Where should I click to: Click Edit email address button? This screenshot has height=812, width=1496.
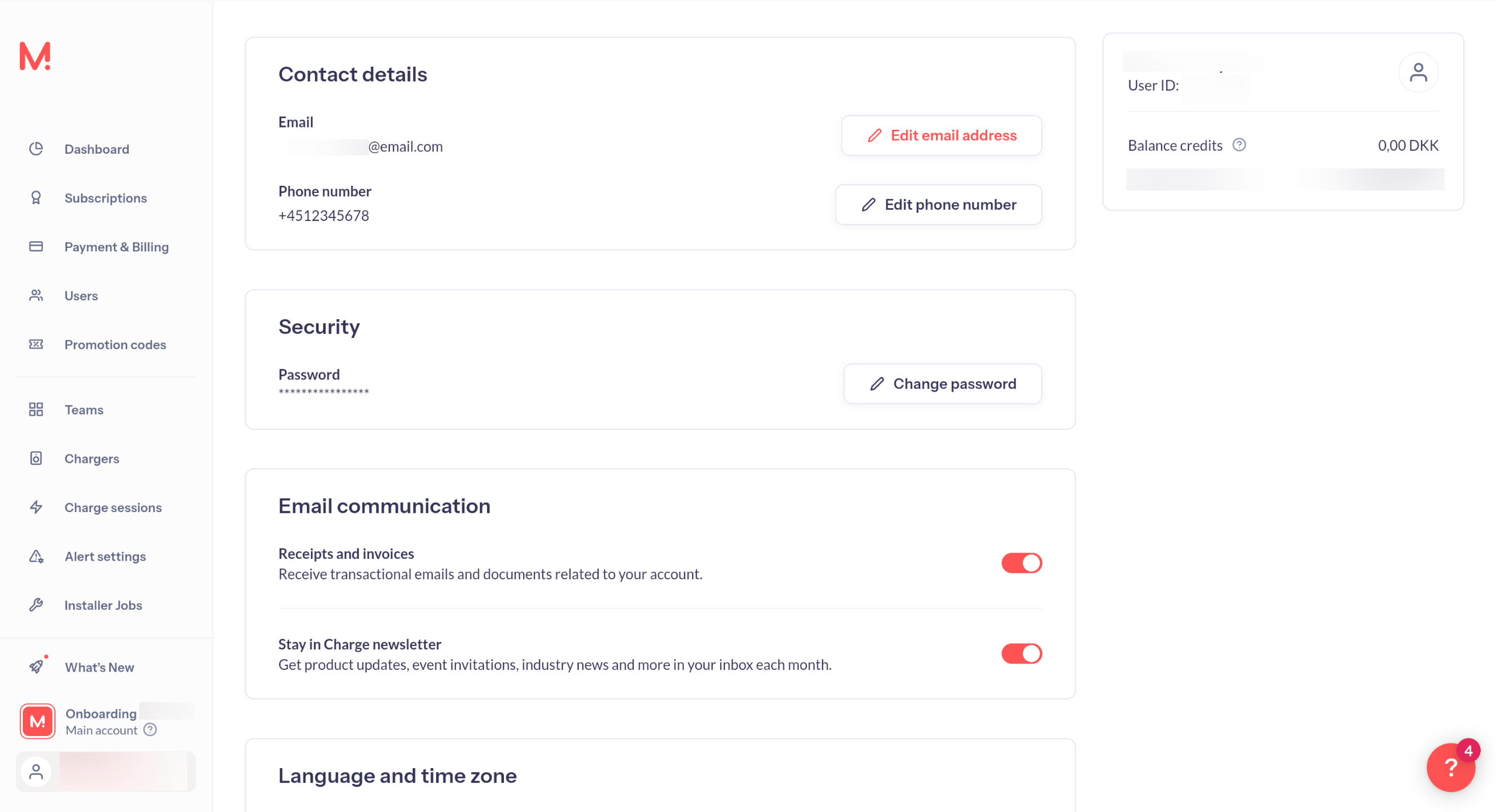[x=941, y=136]
